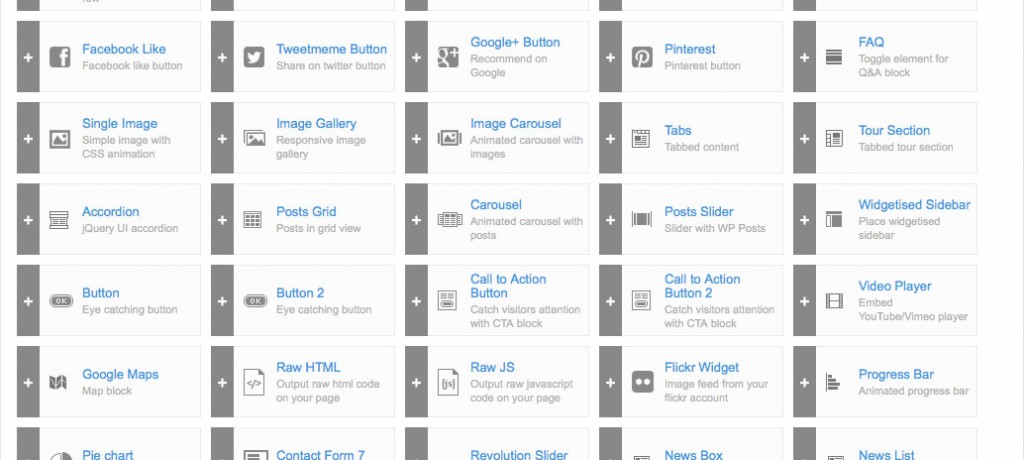Click the Widgetised Sidebar title link
Viewport: 1024px width, 460px height.
(914, 205)
